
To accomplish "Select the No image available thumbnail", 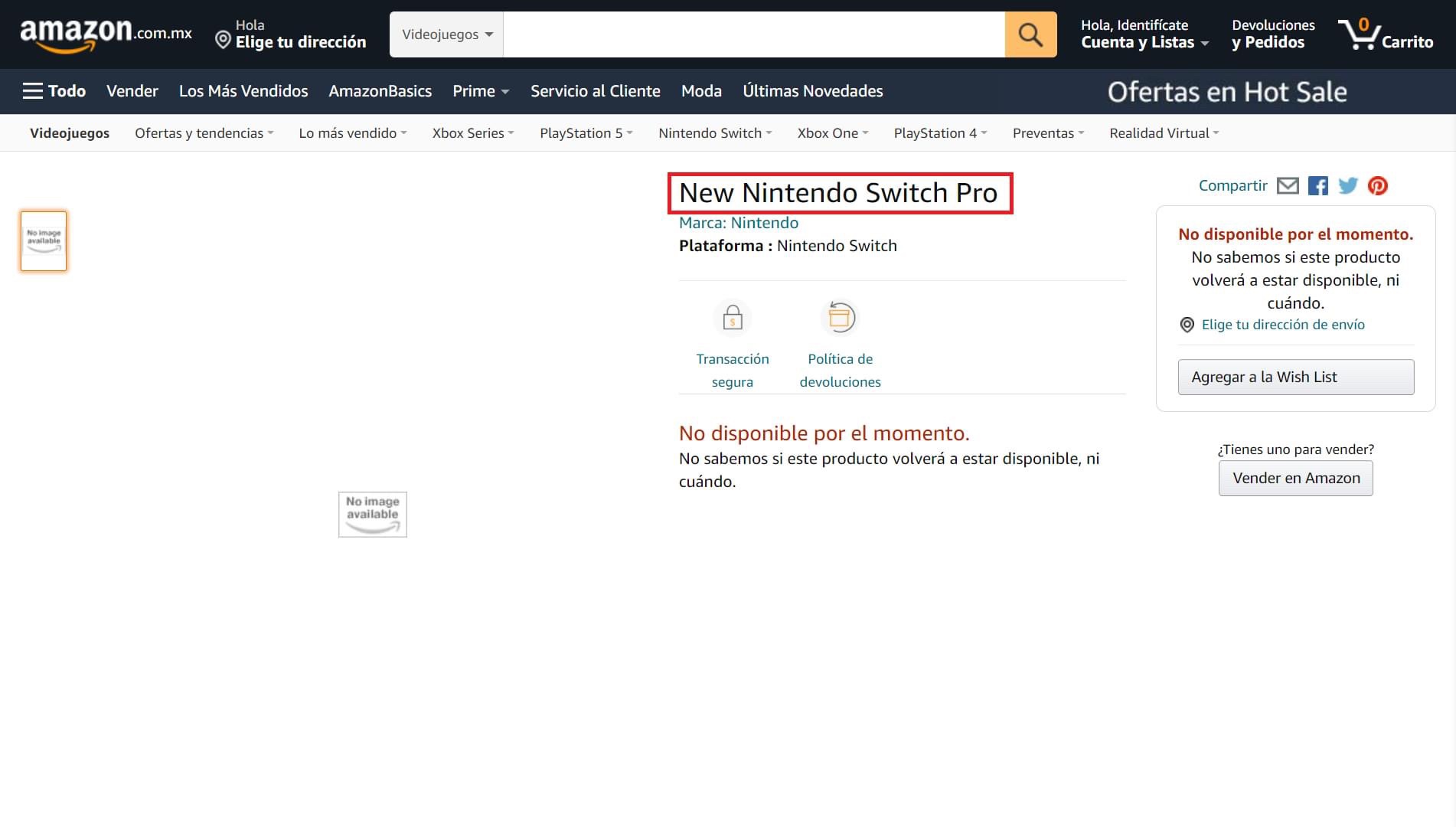I will [x=44, y=241].
